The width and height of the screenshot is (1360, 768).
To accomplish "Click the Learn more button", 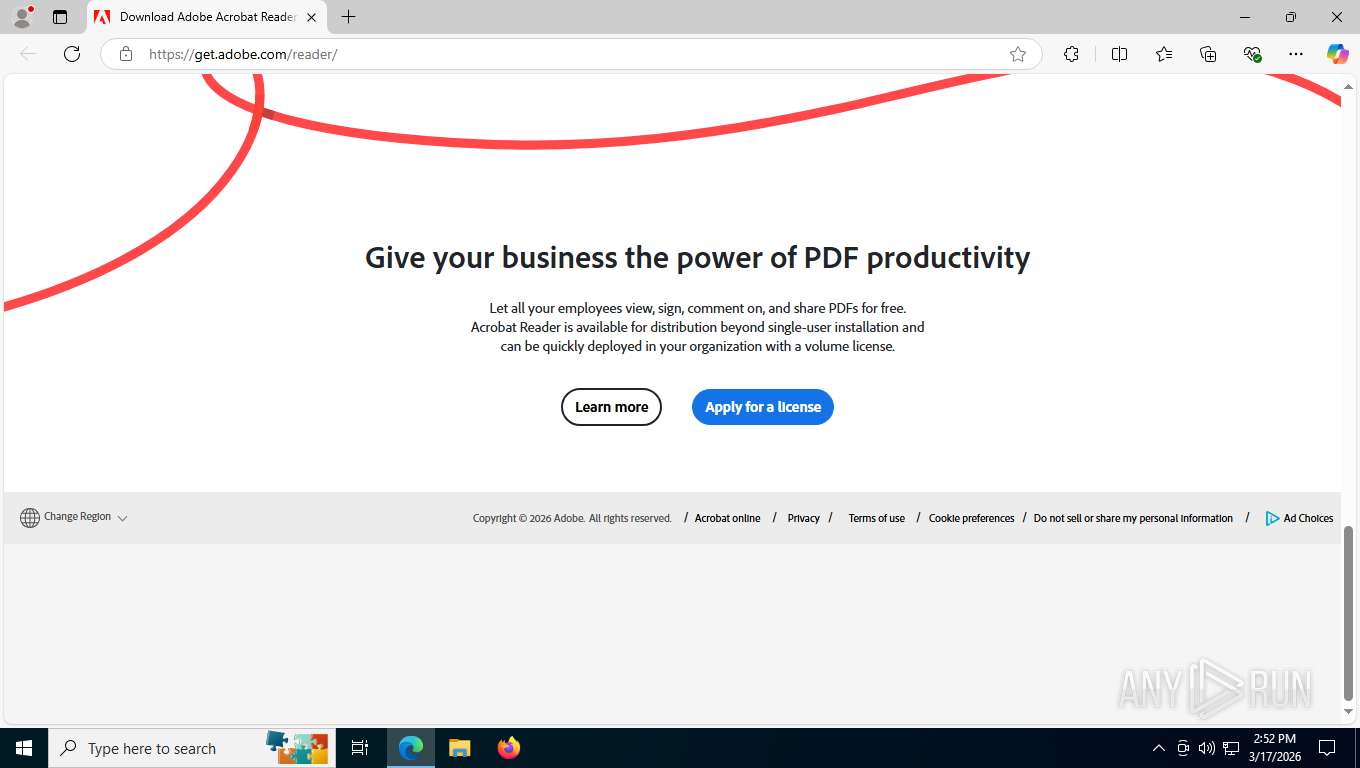I will (611, 407).
